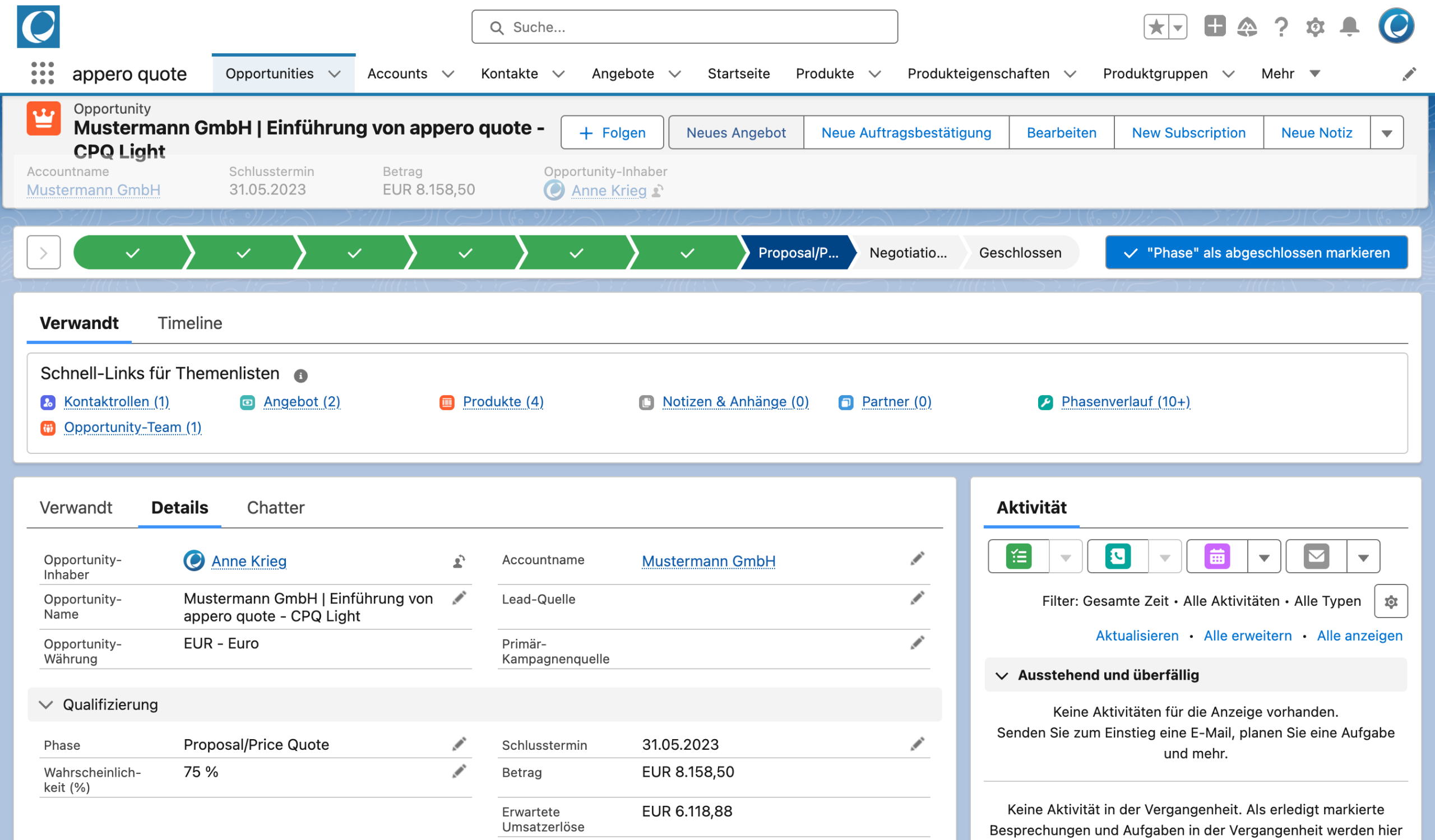Open the activity filter settings gear
The height and width of the screenshot is (840, 1435).
pos(1391,601)
